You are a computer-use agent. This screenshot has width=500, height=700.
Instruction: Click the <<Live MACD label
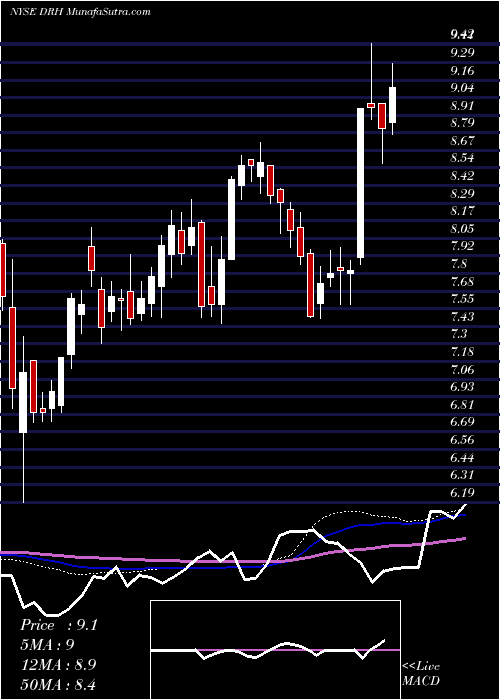click(x=421, y=674)
